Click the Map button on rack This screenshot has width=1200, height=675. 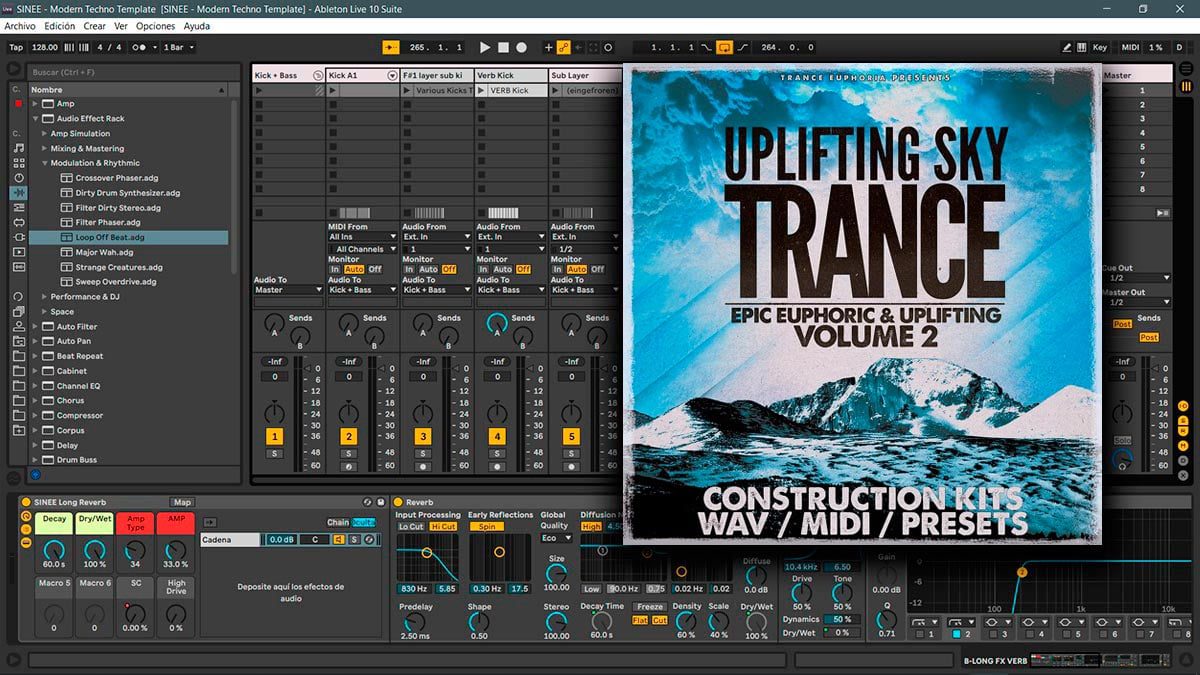182,502
